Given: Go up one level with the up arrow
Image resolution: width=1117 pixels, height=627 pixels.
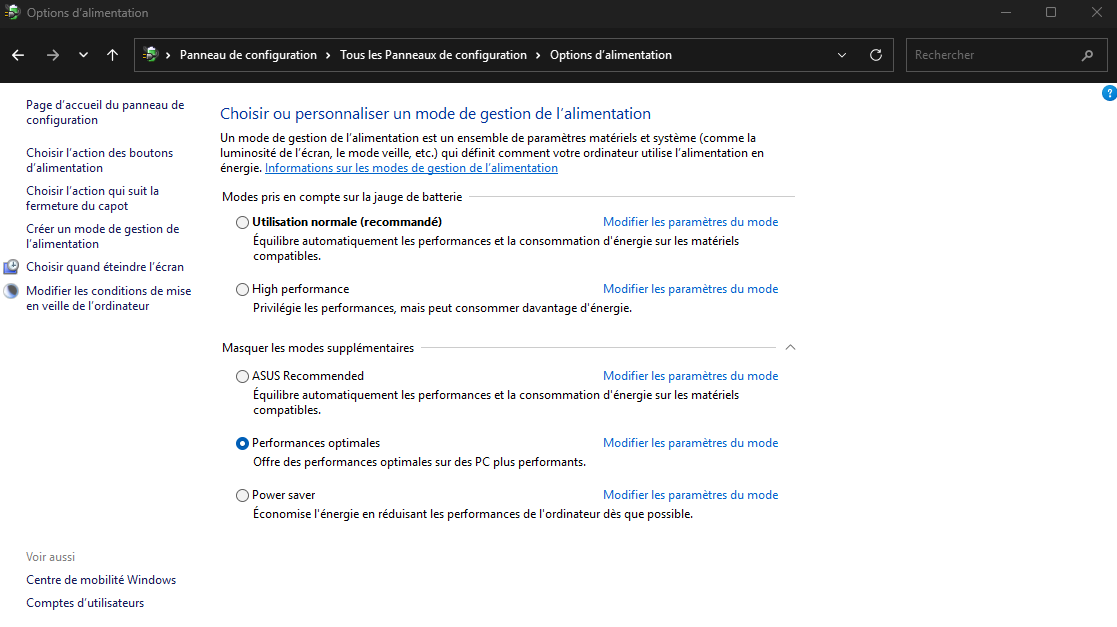Looking at the screenshot, I should click(x=113, y=55).
